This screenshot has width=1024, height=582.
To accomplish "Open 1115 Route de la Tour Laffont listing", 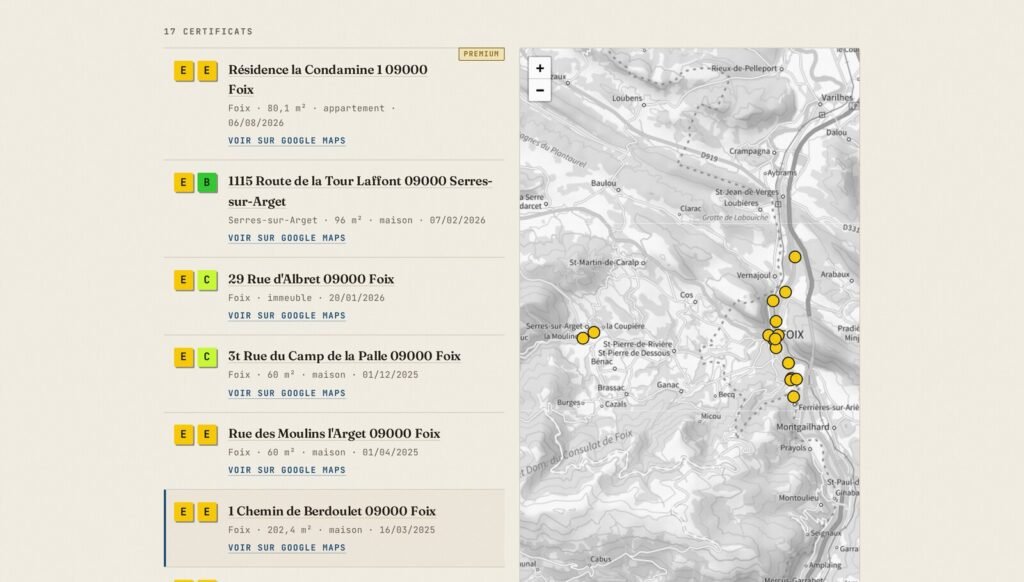I will click(x=360, y=191).
